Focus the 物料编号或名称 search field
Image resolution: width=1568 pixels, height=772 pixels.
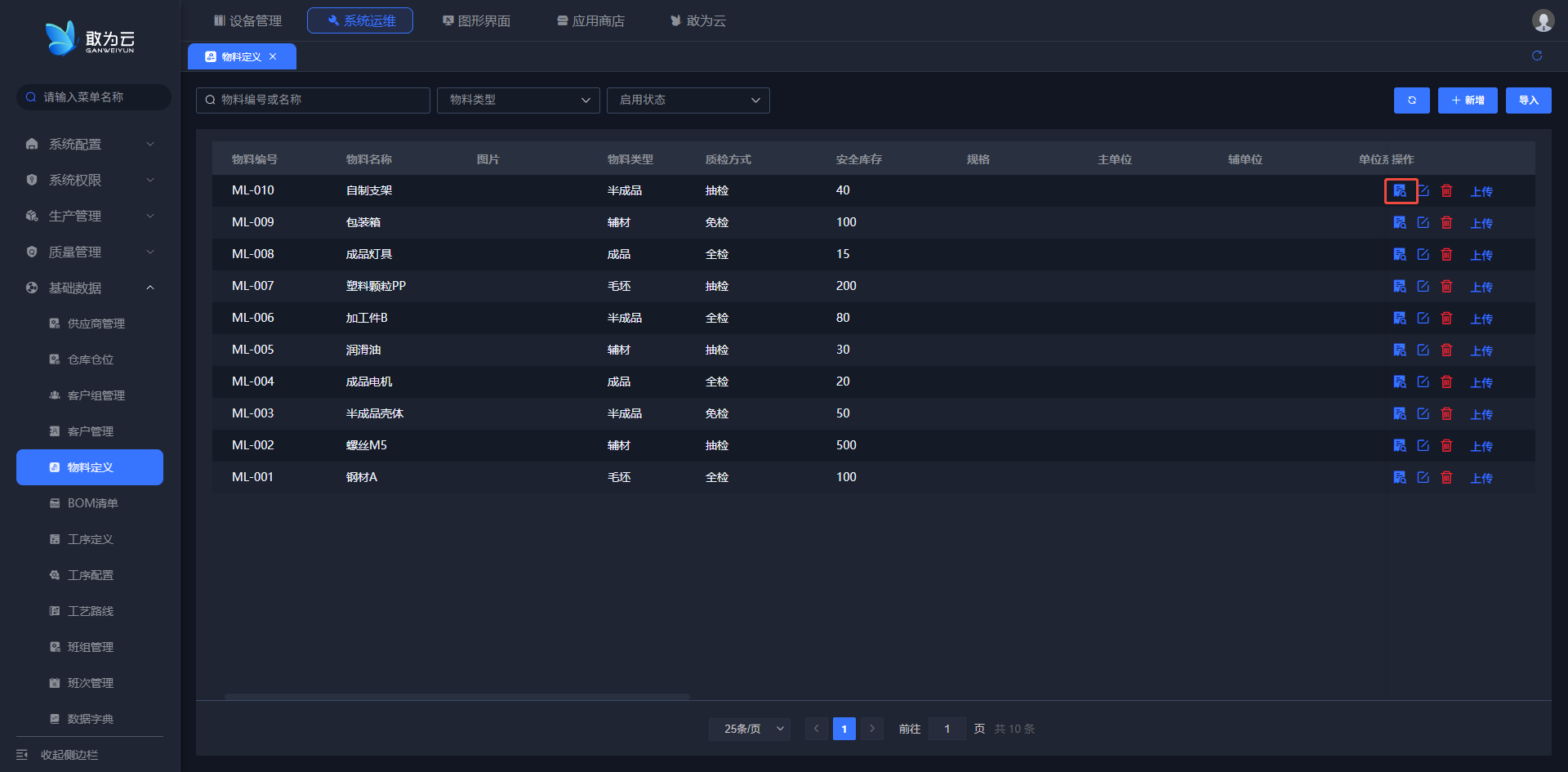(313, 100)
